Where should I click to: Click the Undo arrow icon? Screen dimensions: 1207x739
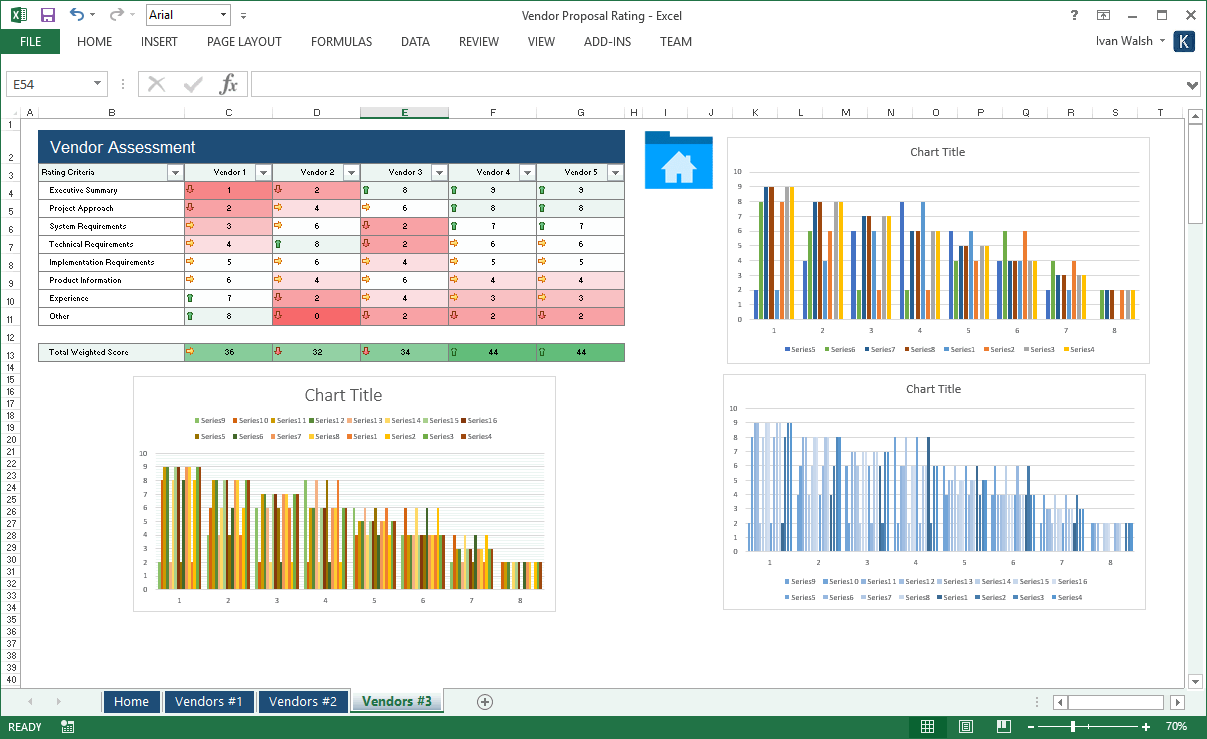tap(77, 15)
